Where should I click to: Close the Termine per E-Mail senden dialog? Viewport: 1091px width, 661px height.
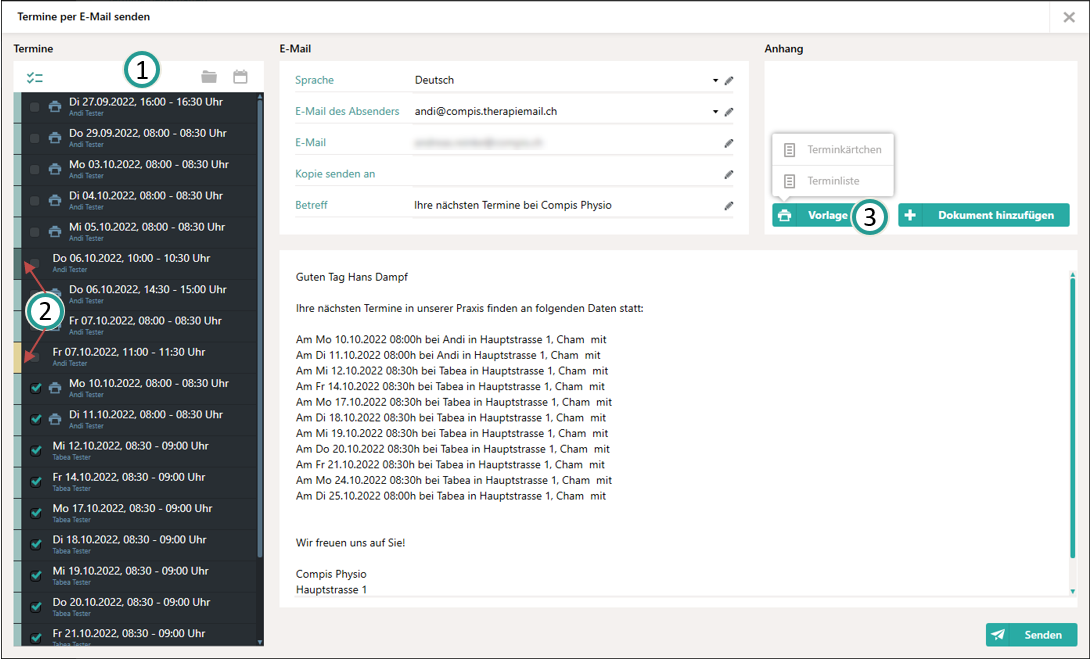point(1069,17)
